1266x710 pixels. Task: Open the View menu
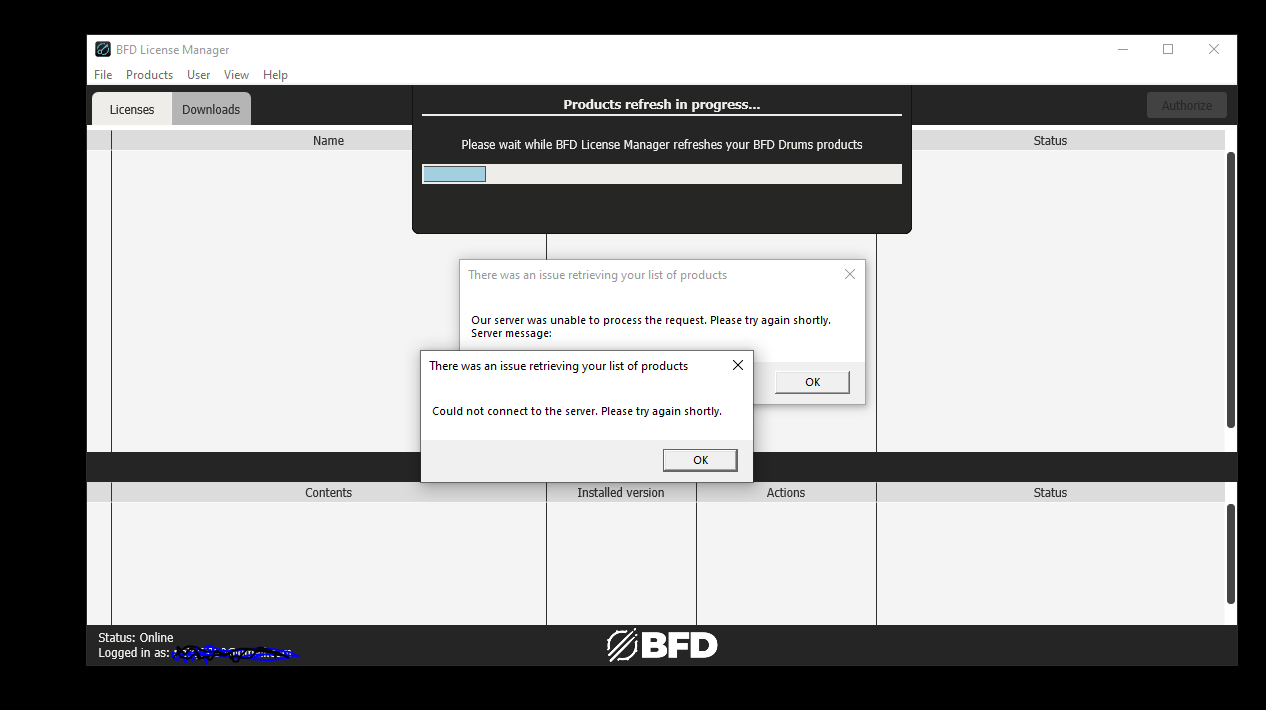[x=236, y=75]
